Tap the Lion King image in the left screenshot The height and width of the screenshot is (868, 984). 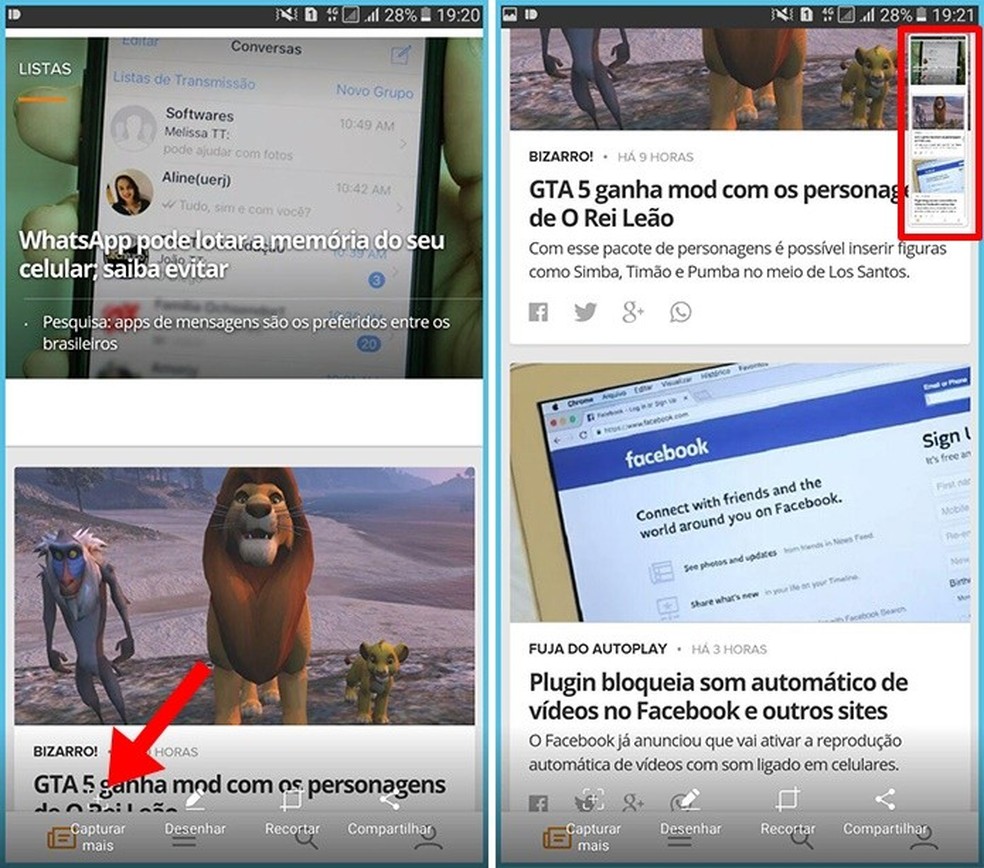tap(244, 596)
